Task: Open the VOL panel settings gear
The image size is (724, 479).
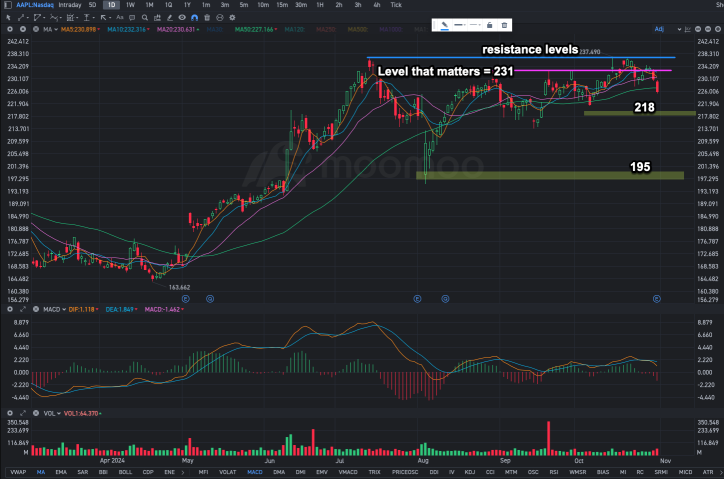Action: (10, 413)
